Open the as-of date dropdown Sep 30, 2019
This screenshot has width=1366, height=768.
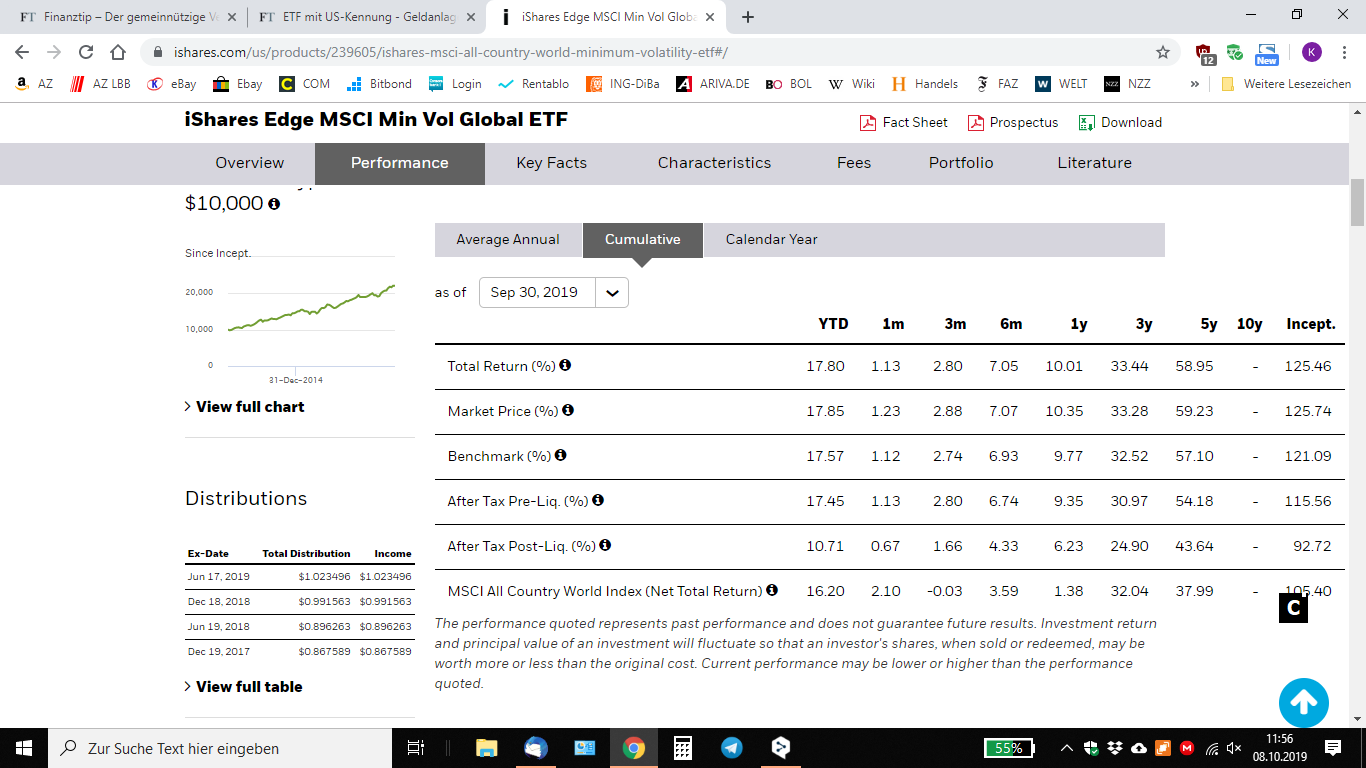554,292
